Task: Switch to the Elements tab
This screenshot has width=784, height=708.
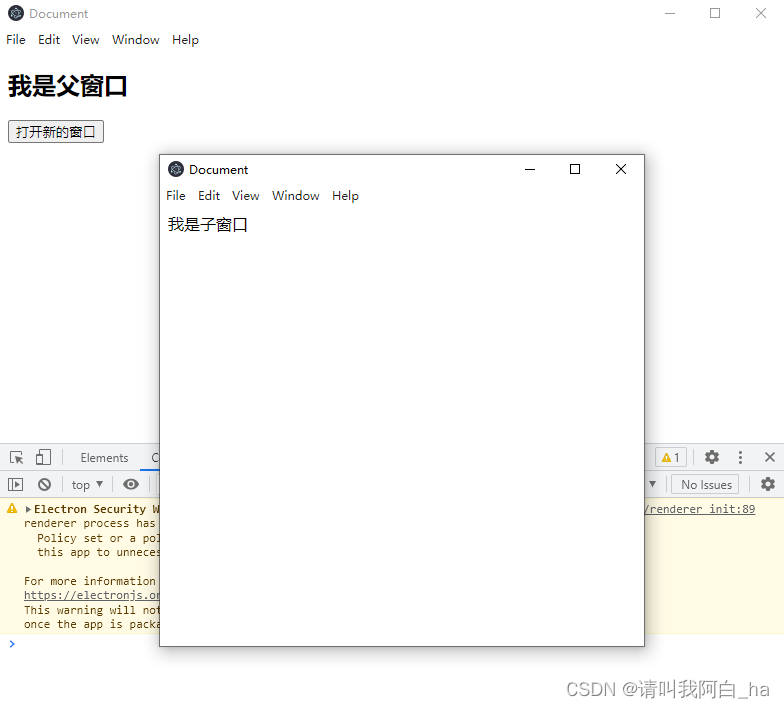Action: point(104,458)
